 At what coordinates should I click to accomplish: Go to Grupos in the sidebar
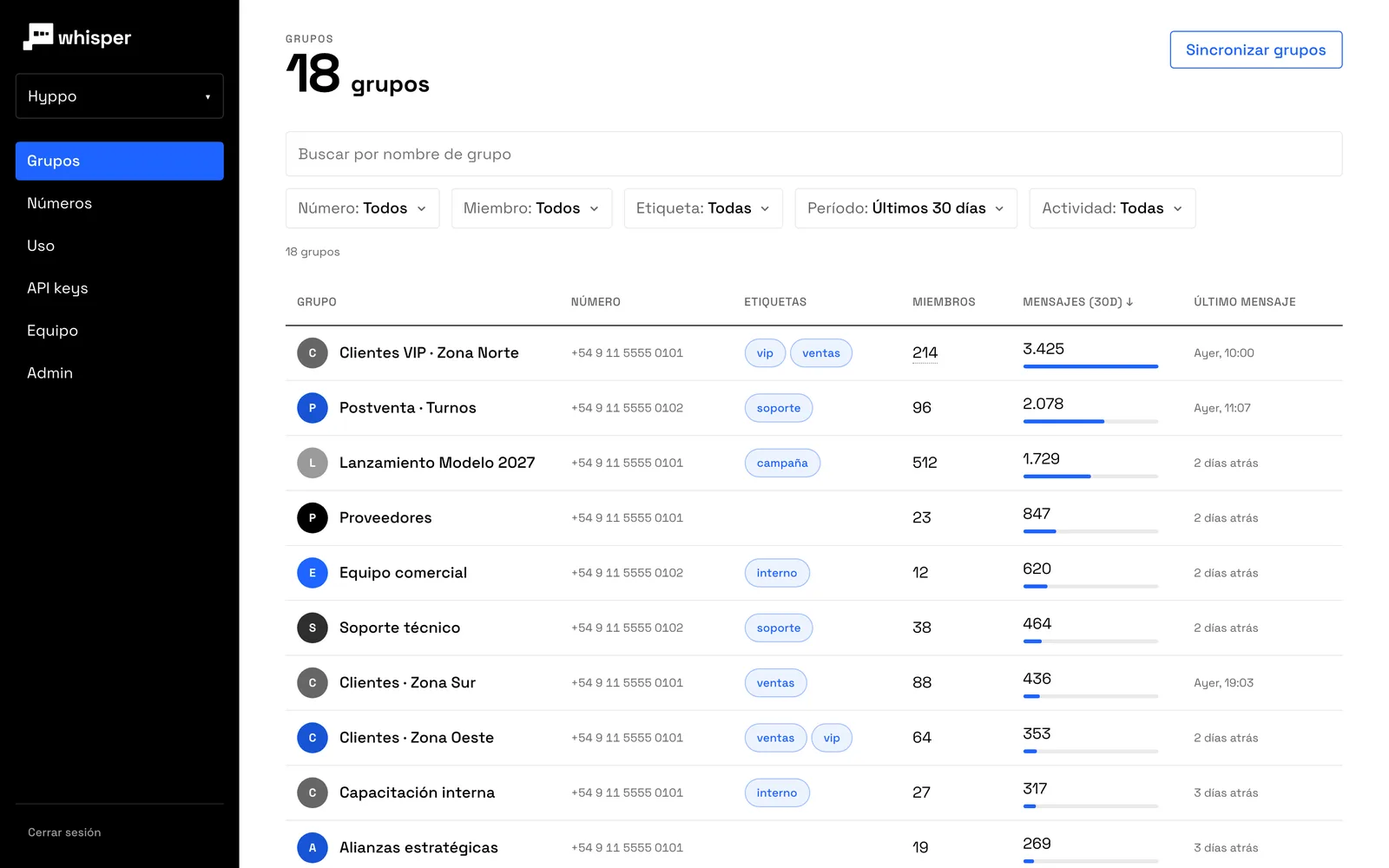click(120, 161)
